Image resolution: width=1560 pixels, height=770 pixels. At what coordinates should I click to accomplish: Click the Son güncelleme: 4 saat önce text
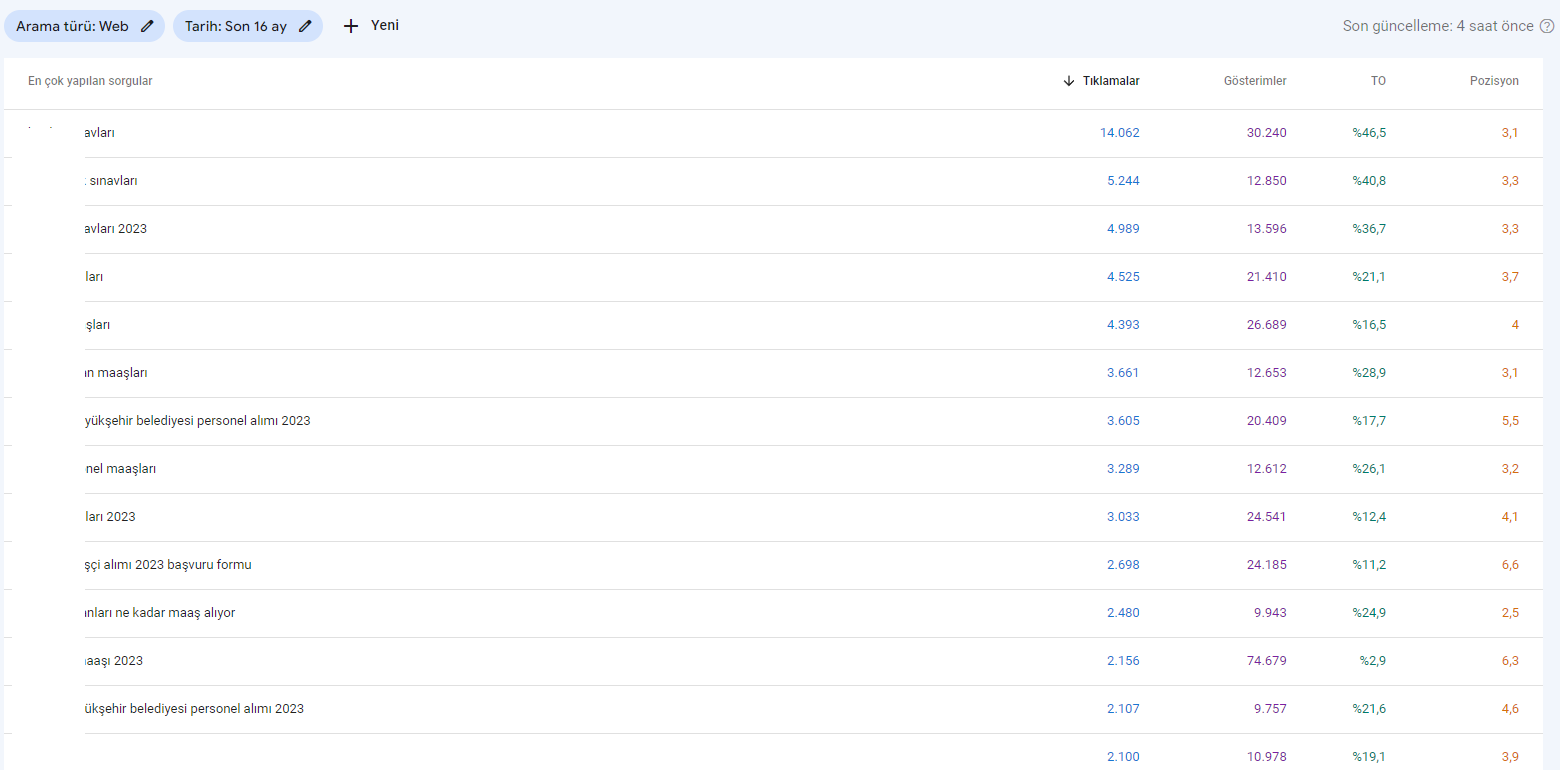[1438, 26]
